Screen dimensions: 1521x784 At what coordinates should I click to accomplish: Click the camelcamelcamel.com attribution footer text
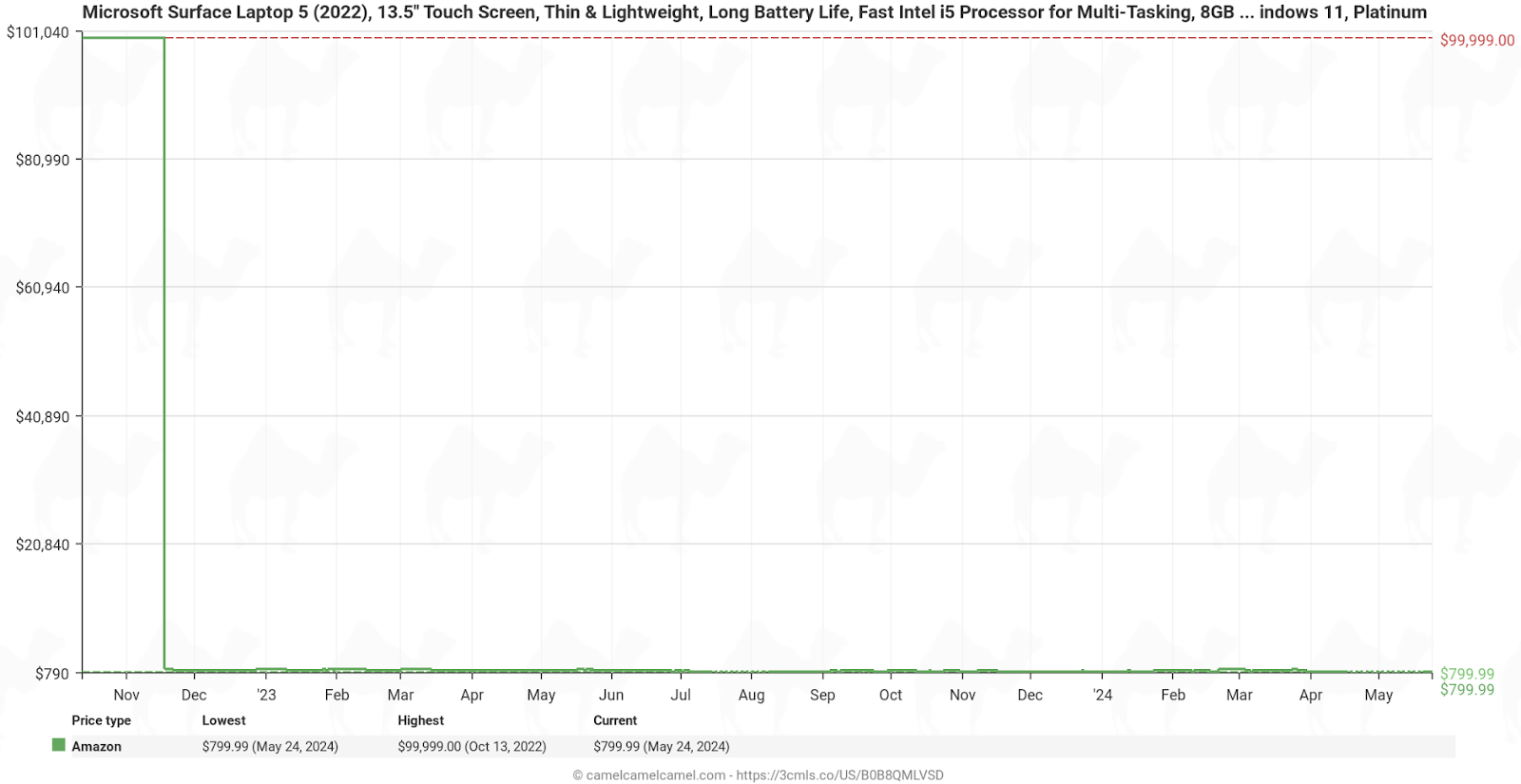(x=758, y=774)
